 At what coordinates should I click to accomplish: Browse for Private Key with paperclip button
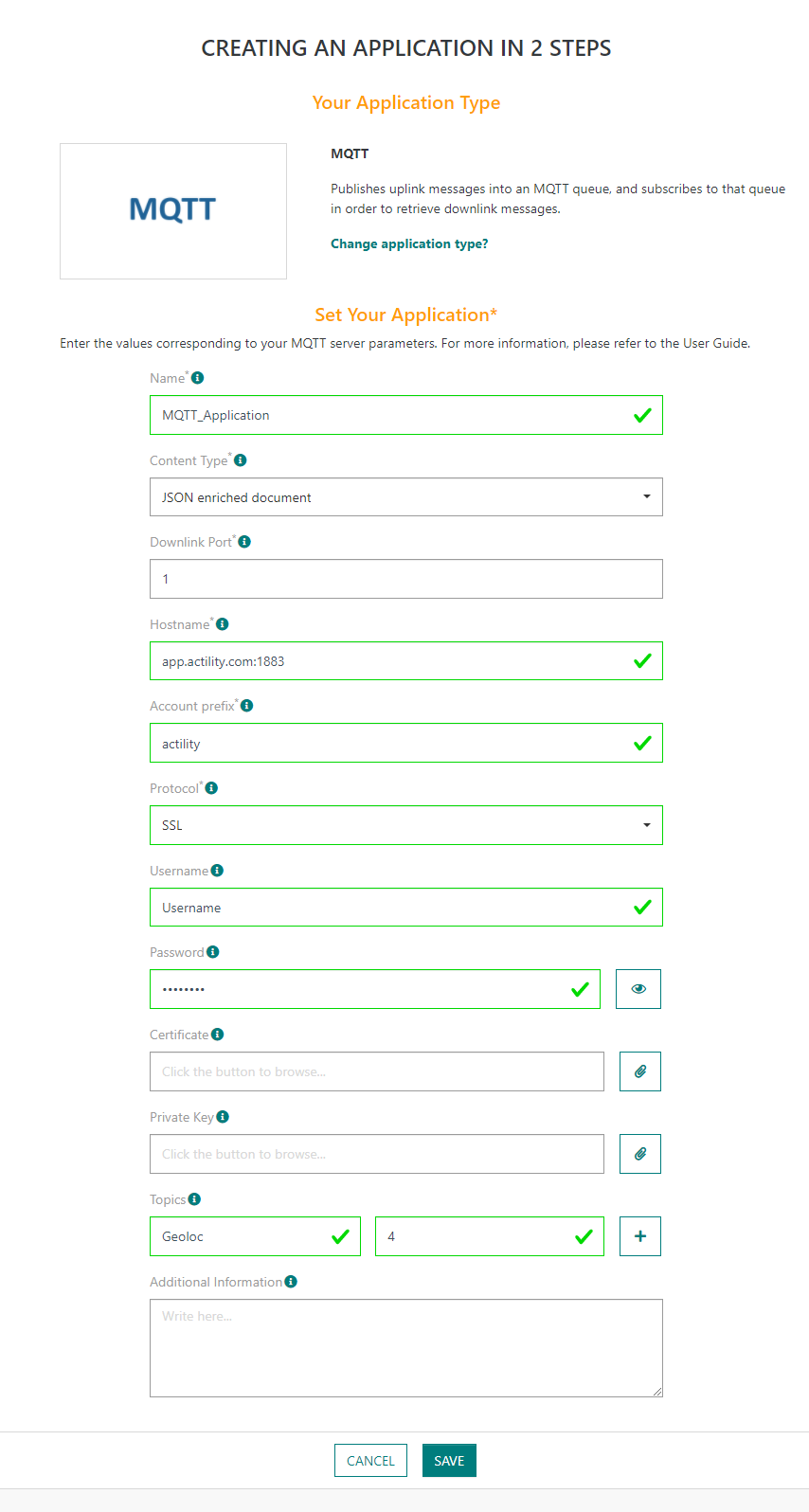tap(640, 1154)
